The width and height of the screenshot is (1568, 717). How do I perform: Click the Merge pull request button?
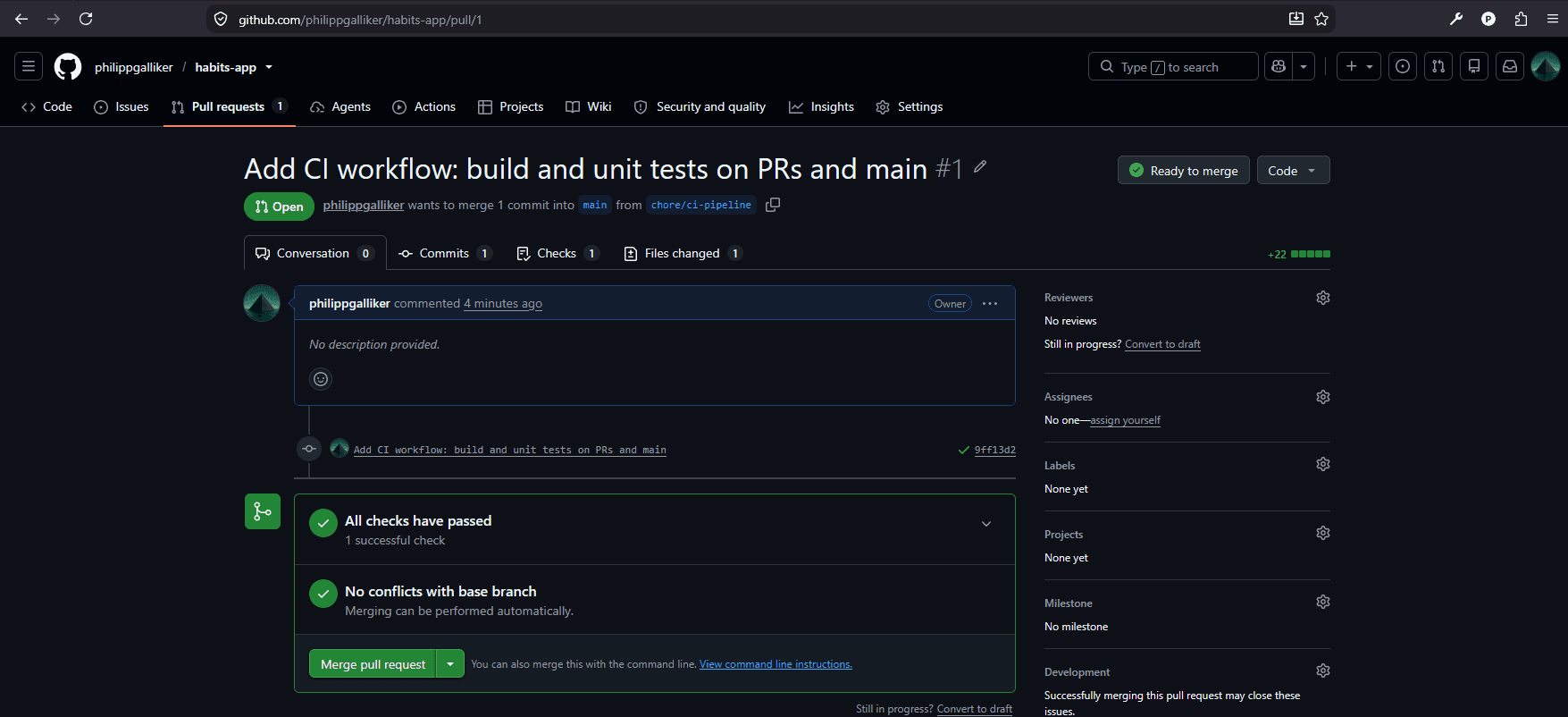click(373, 663)
